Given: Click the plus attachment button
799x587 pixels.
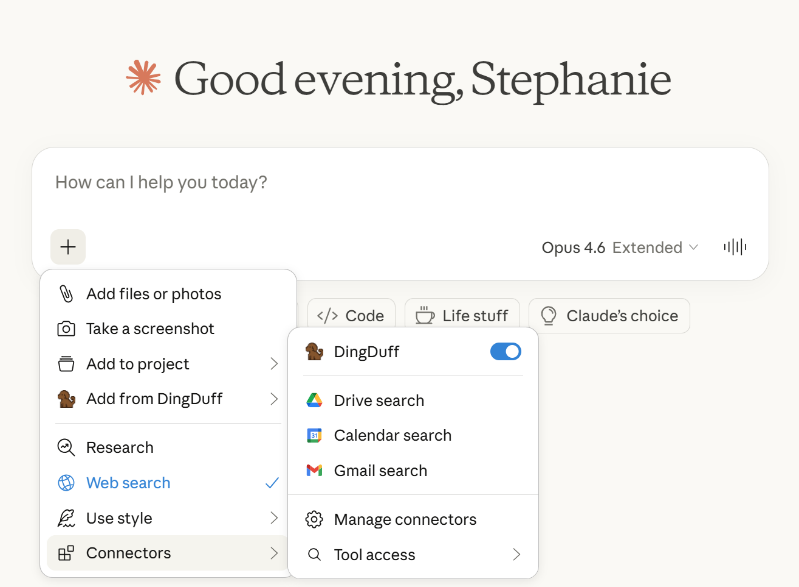Looking at the screenshot, I should 68,247.
